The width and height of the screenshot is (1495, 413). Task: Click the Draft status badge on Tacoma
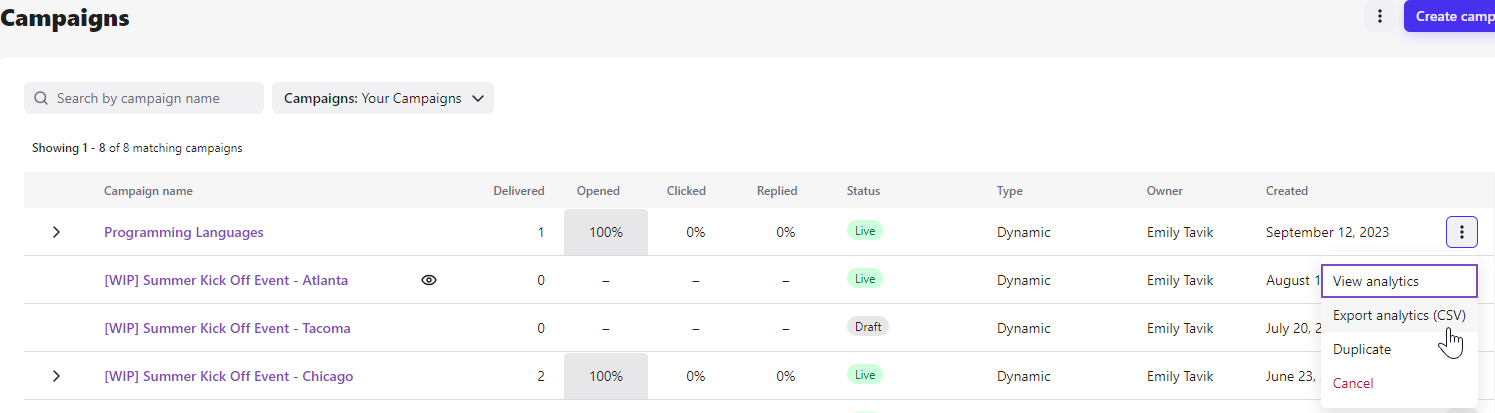tap(868, 326)
